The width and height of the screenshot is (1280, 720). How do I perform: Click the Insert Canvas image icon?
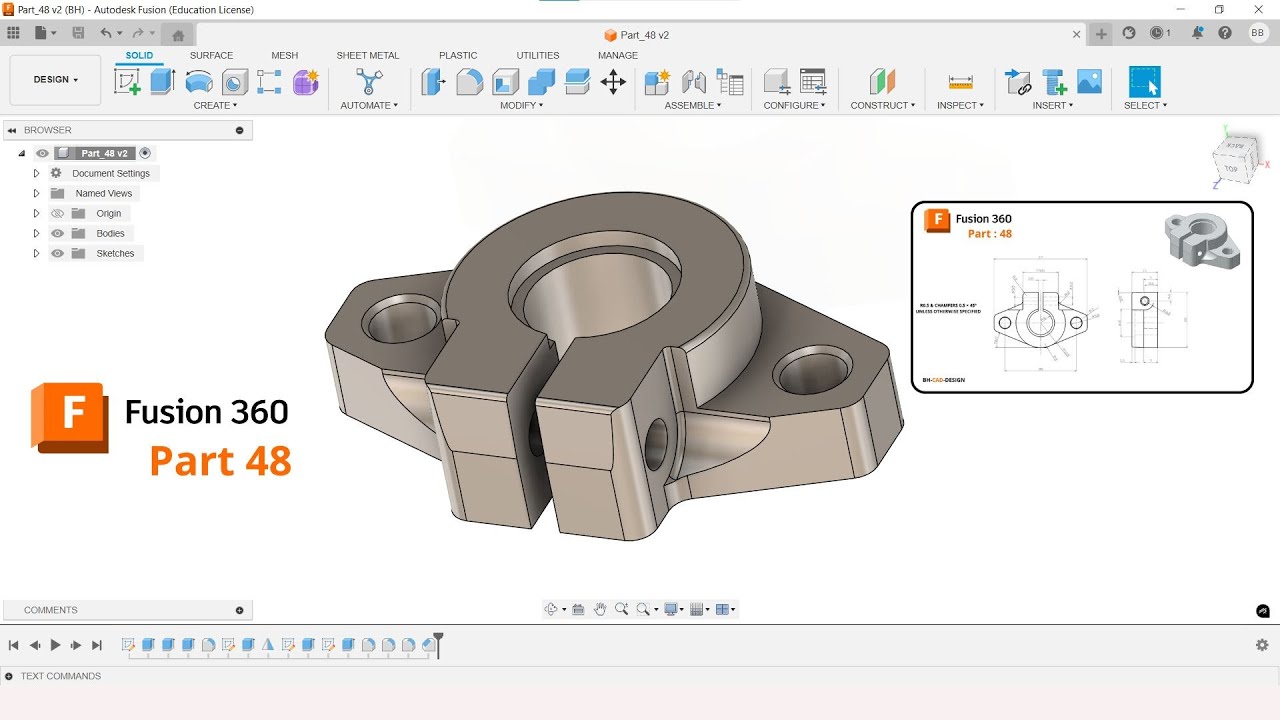[x=1090, y=82]
